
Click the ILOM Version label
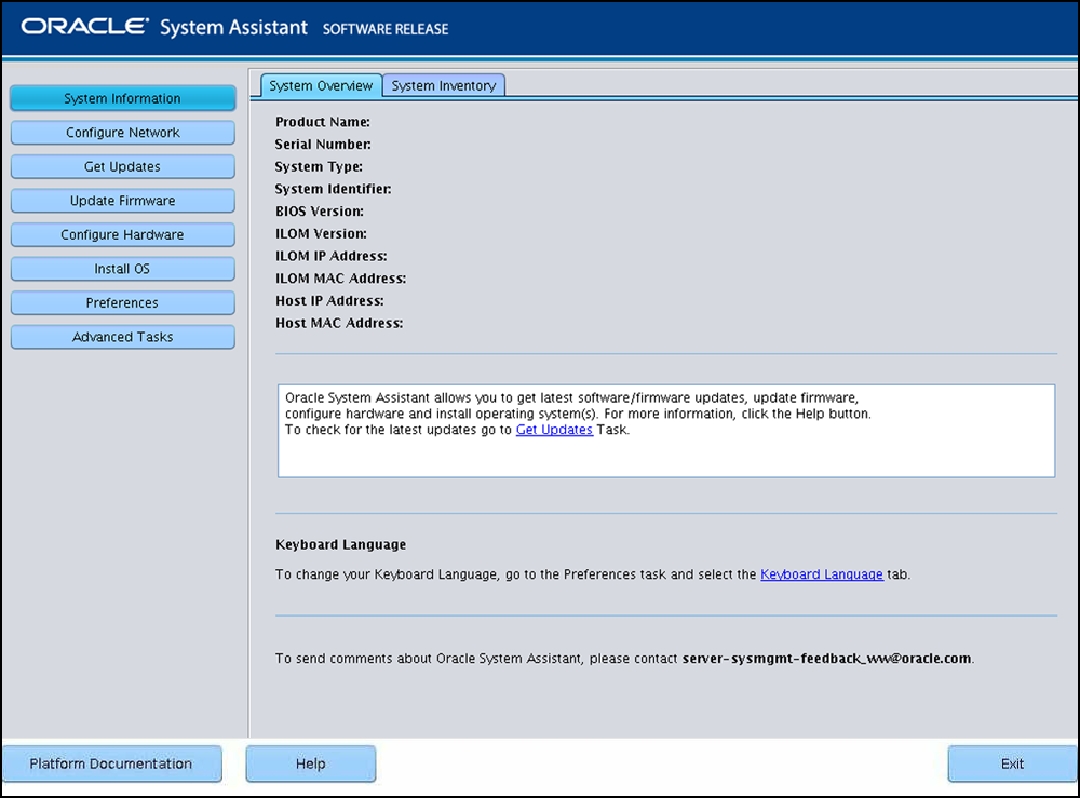click(x=321, y=234)
